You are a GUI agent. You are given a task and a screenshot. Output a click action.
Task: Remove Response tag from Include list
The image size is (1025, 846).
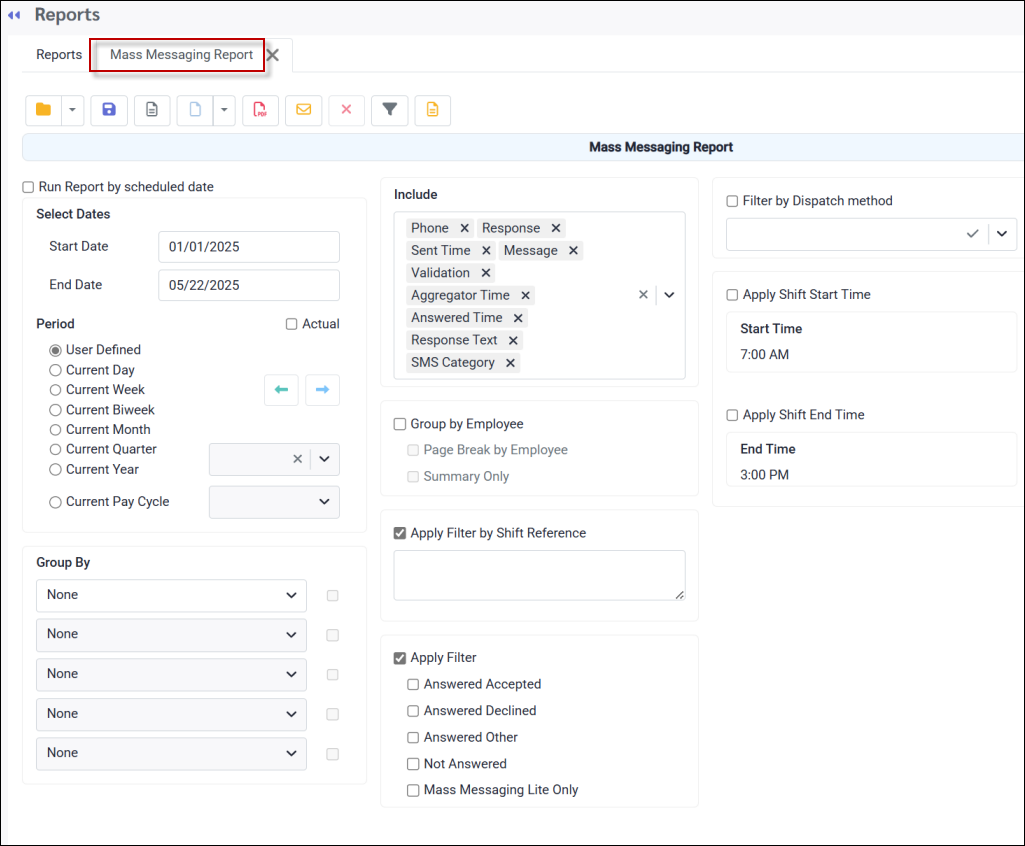pos(556,228)
